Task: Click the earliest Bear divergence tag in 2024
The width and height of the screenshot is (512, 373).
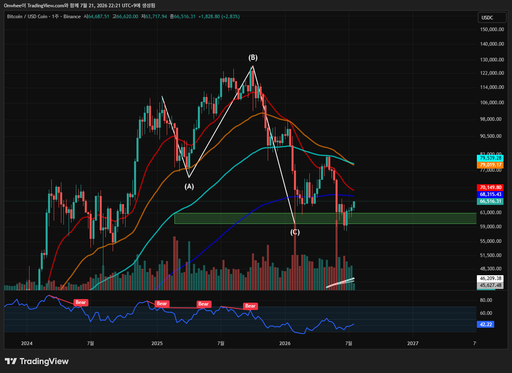Action: tap(81, 302)
